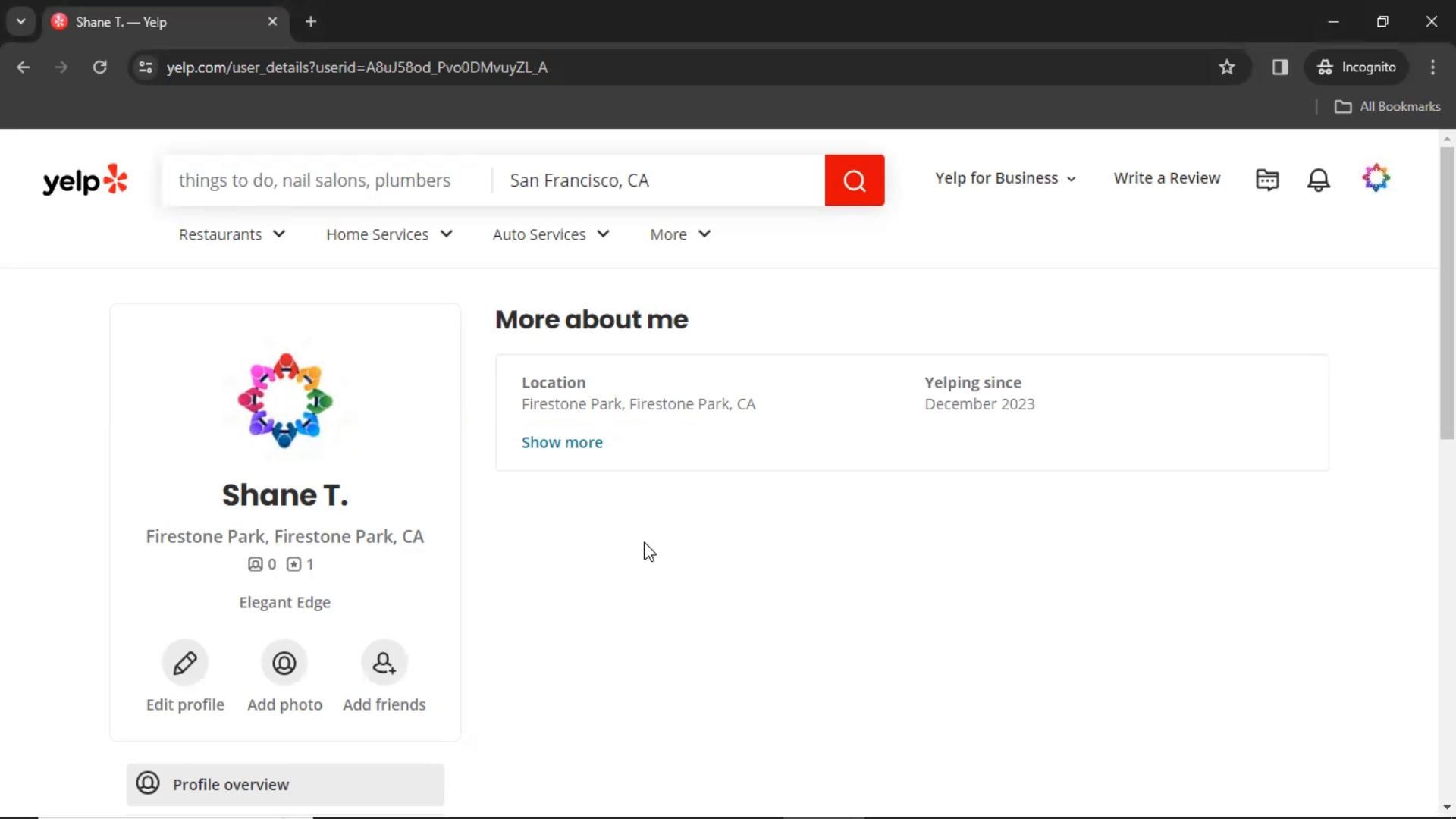
Task: Expand the Auto Services menu
Action: point(551,234)
